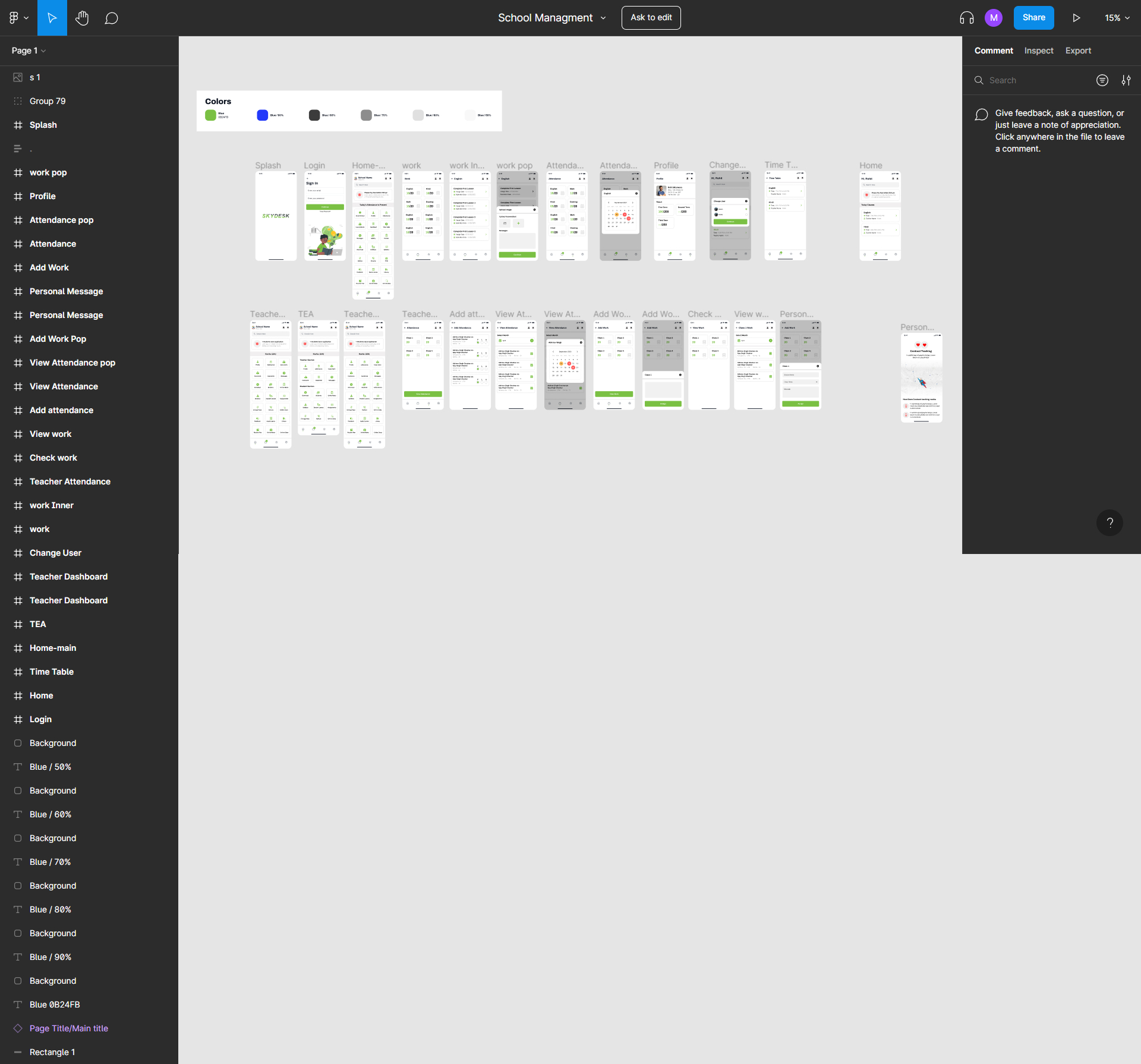The width and height of the screenshot is (1141, 1064).
Task: Select the Move tool arrow
Action: coord(52,18)
